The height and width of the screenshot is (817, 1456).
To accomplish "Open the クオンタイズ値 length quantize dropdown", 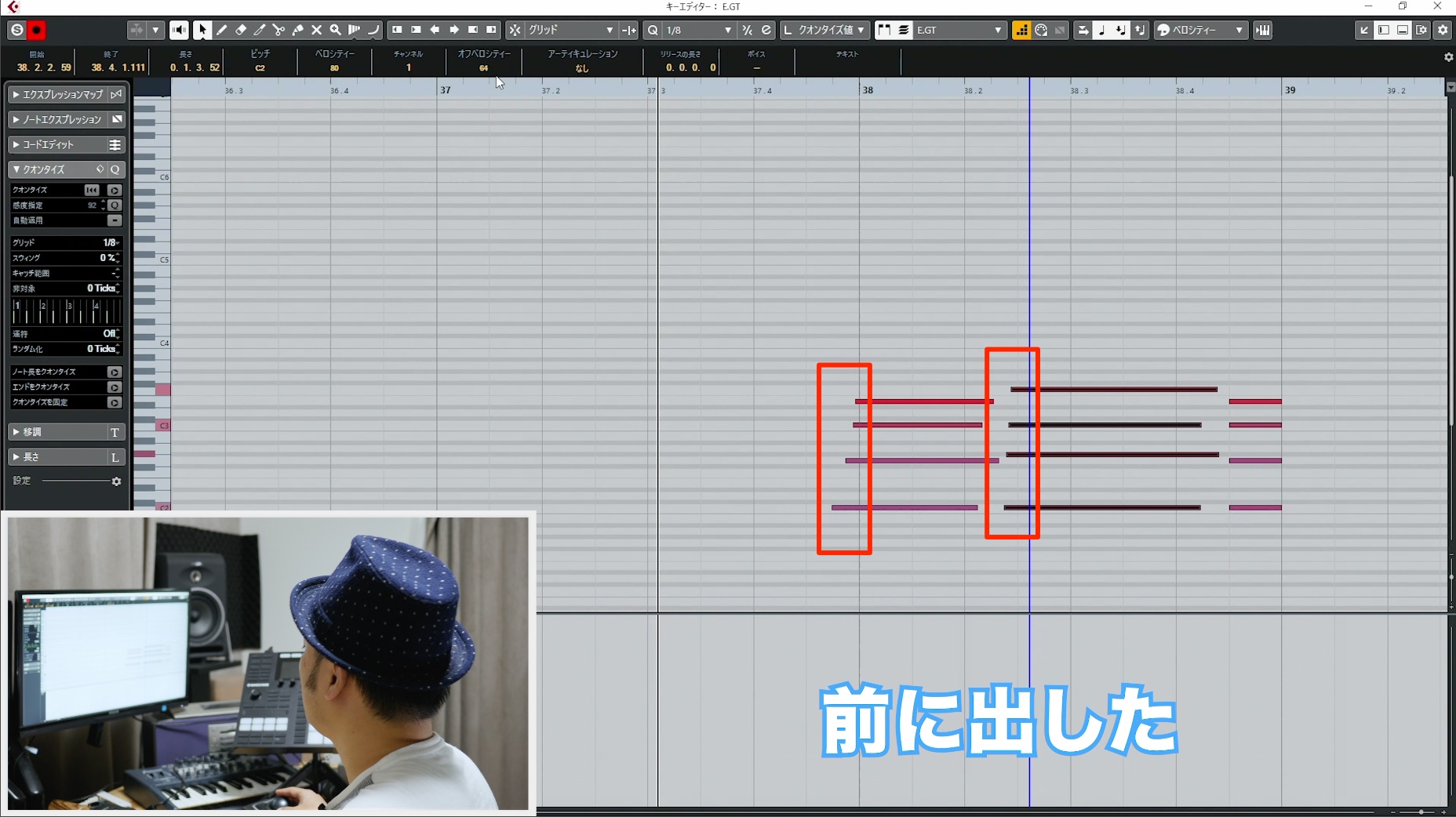I will [833, 30].
